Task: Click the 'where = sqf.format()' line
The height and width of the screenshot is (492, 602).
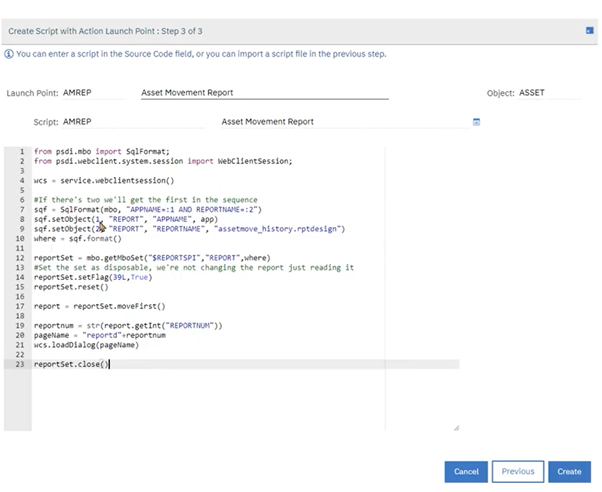Action: pyautogui.click(x=78, y=239)
